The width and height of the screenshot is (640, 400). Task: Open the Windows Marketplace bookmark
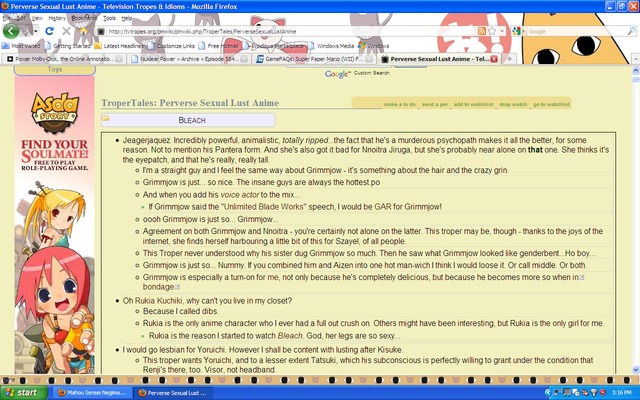click(273, 46)
